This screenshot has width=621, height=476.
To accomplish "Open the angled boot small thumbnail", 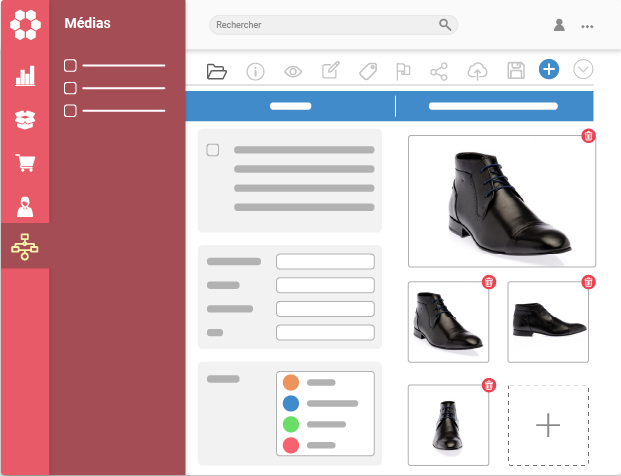I will tap(448, 322).
